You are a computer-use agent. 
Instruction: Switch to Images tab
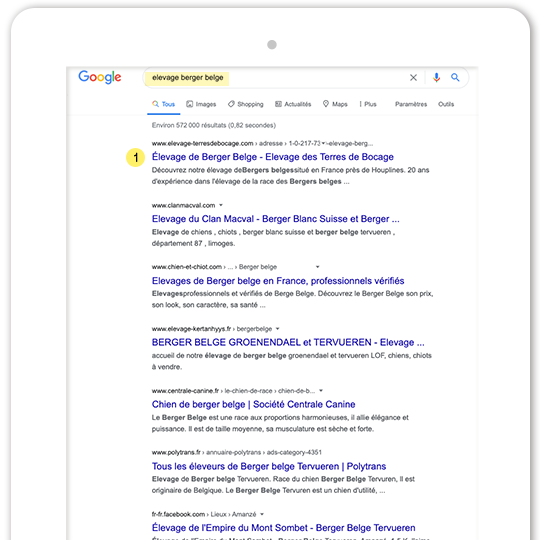pyautogui.click(x=201, y=104)
